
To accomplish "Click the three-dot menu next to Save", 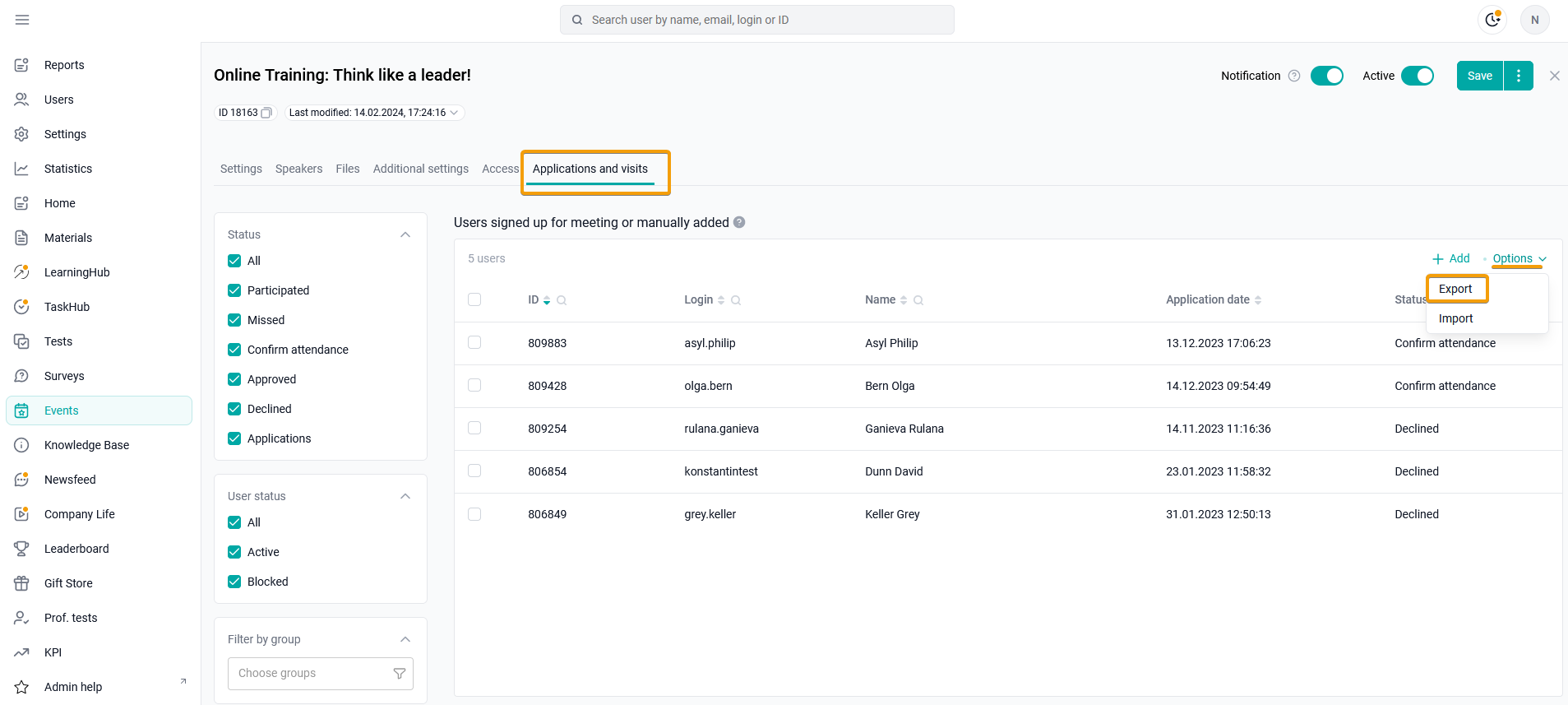I will 1519,76.
